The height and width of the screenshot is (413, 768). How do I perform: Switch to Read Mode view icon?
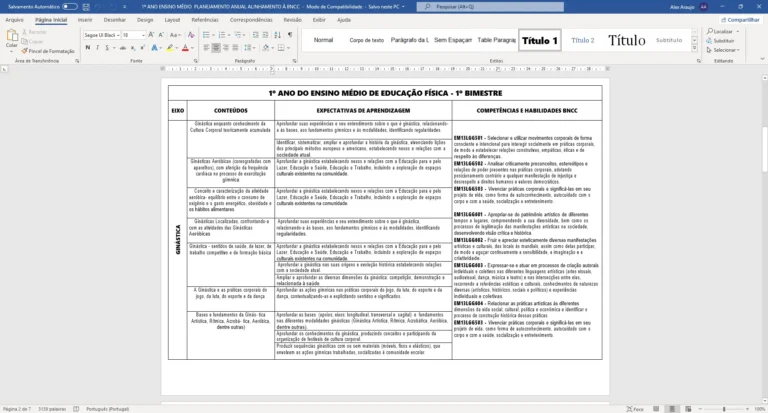click(x=656, y=409)
